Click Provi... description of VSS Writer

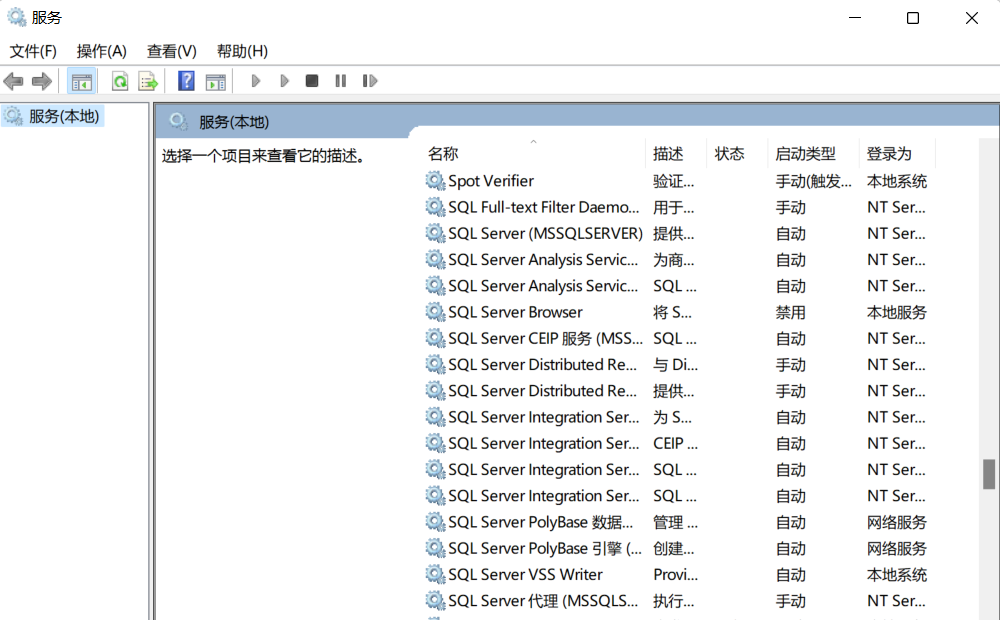(x=675, y=574)
